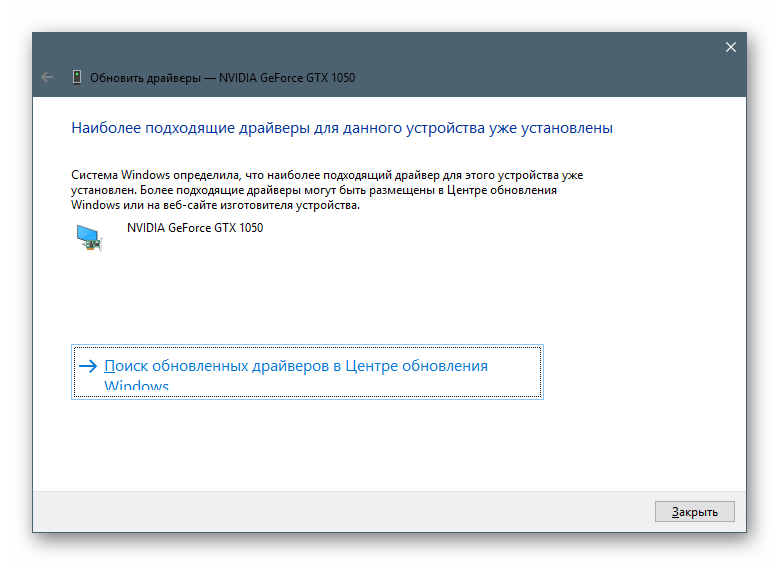779x565 pixels.
Task: Close the dialog with the X button
Action: click(x=730, y=47)
